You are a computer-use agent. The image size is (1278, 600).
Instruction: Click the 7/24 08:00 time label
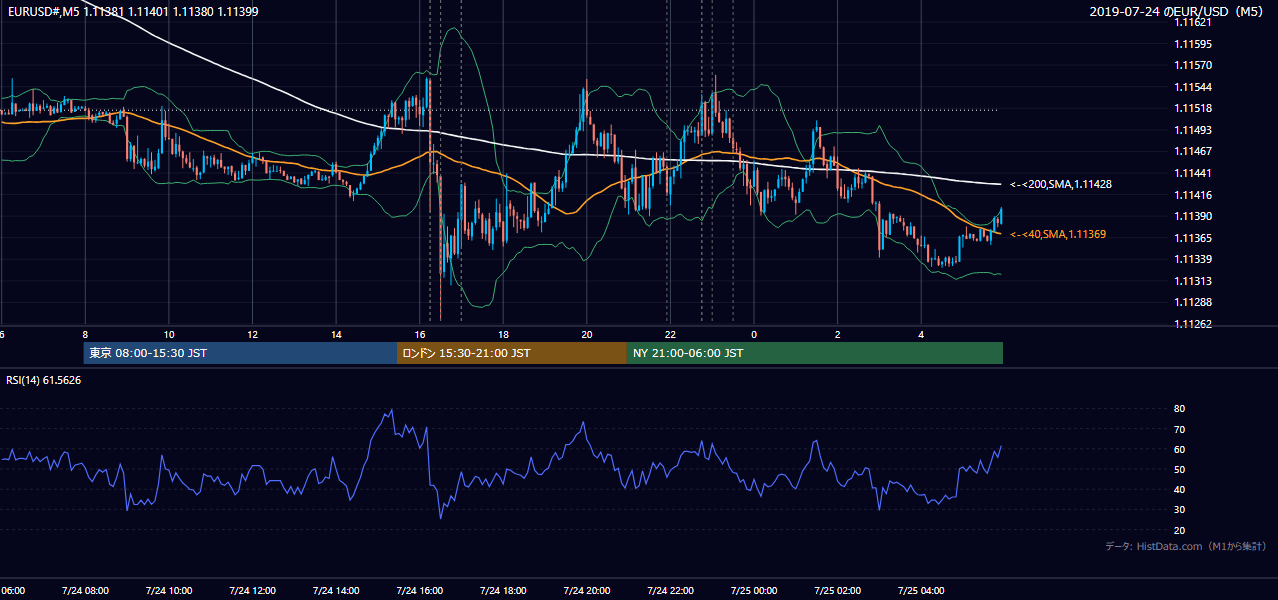click(84, 590)
